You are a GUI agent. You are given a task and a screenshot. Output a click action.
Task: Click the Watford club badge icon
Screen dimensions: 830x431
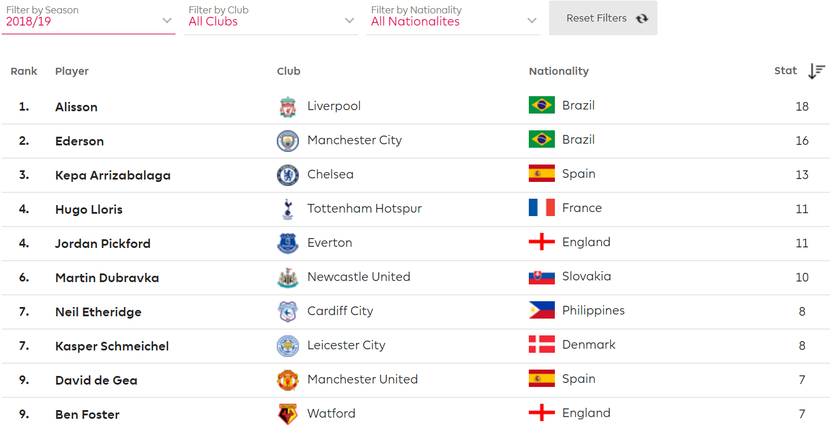(288, 414)
